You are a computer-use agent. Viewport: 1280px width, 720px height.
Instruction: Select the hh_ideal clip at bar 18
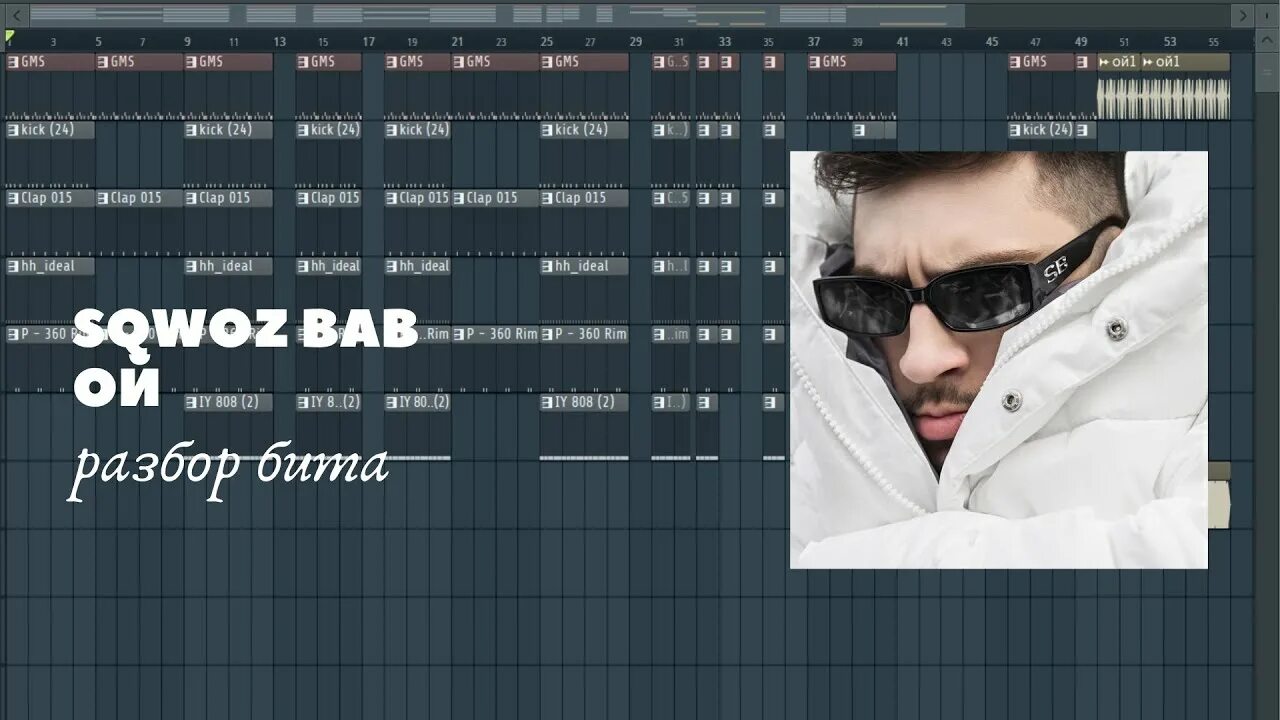coord(418,266)
